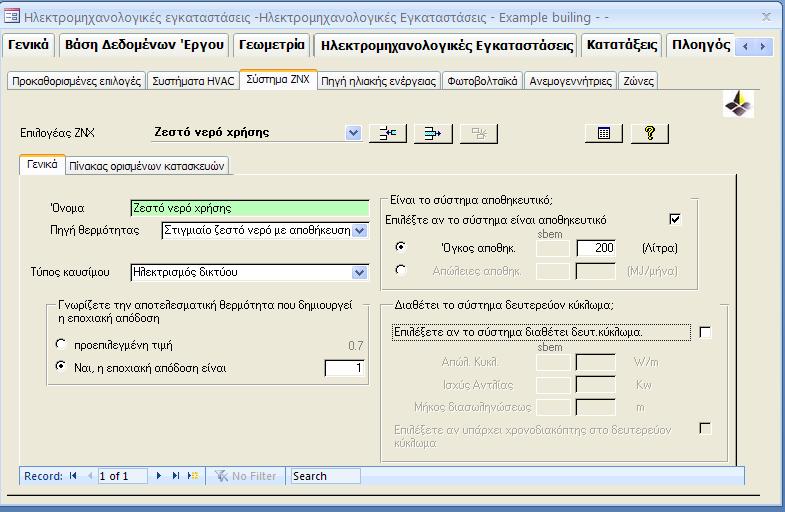Close the form window with X

766,17
